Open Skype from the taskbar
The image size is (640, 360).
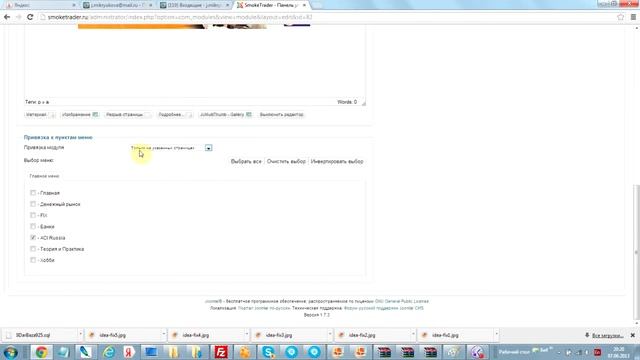pos(268,352)
